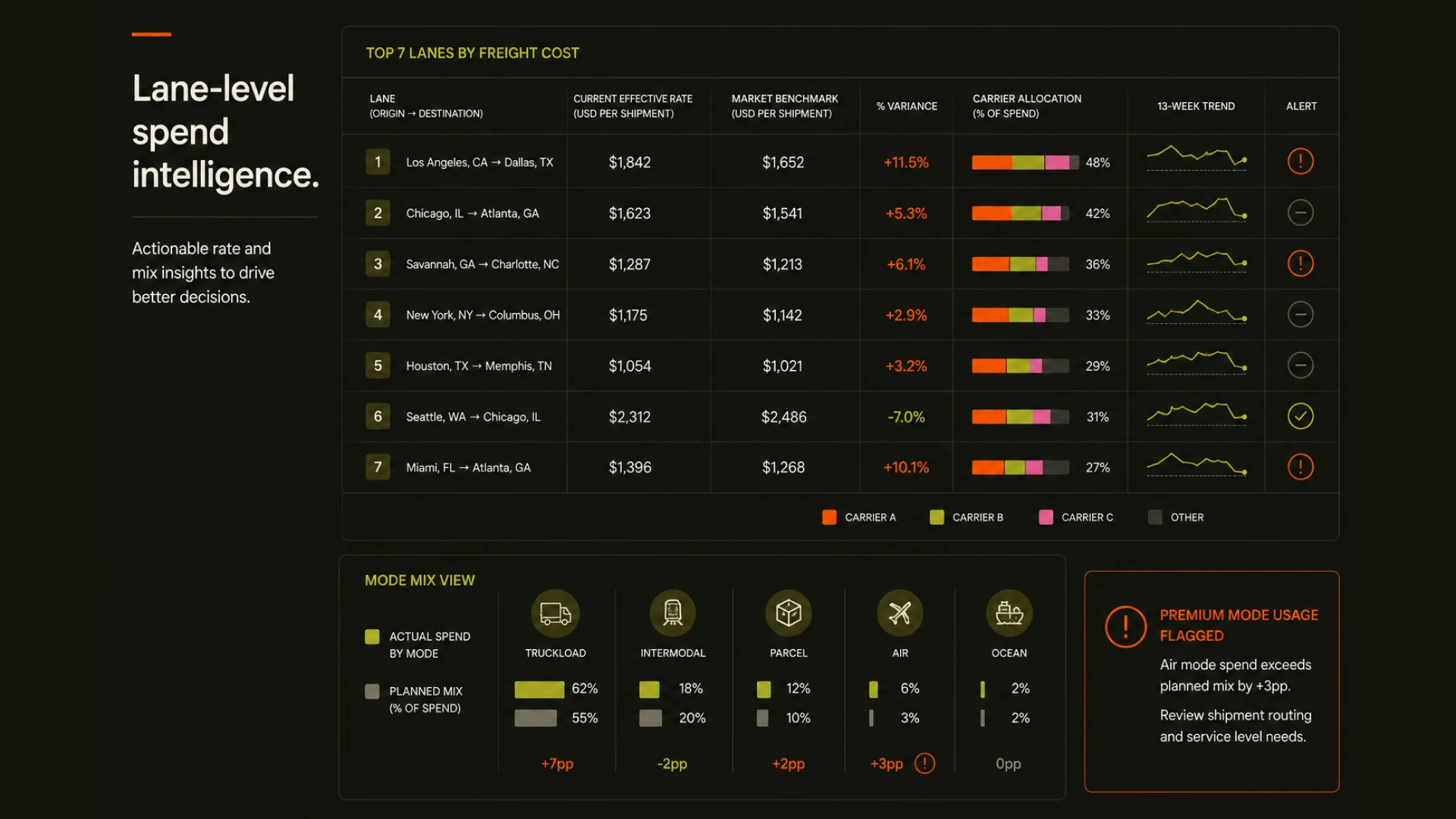Click the Alert column header
This screenshot has height=819, width=1456.
[1301, 106]
